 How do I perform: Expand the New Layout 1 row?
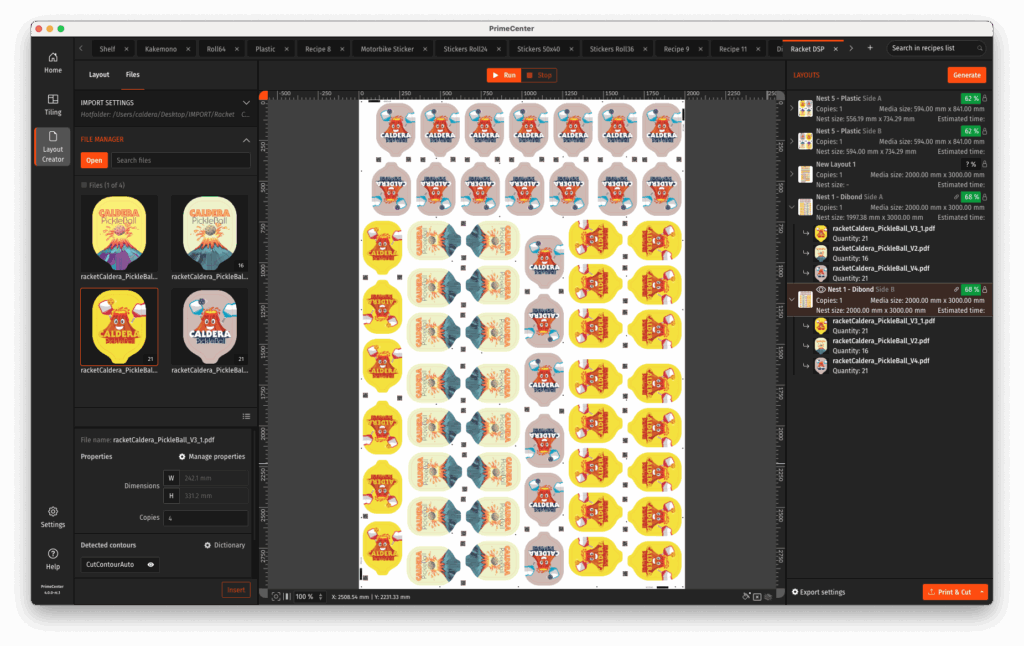pos(792,174)
